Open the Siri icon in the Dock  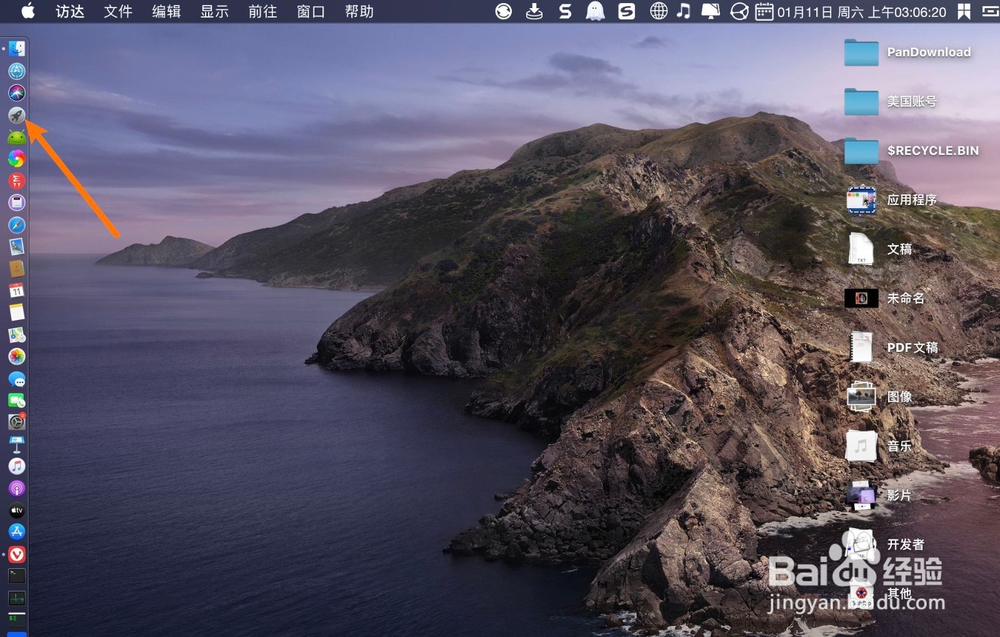pyautogui.click(x=17, y=92)
